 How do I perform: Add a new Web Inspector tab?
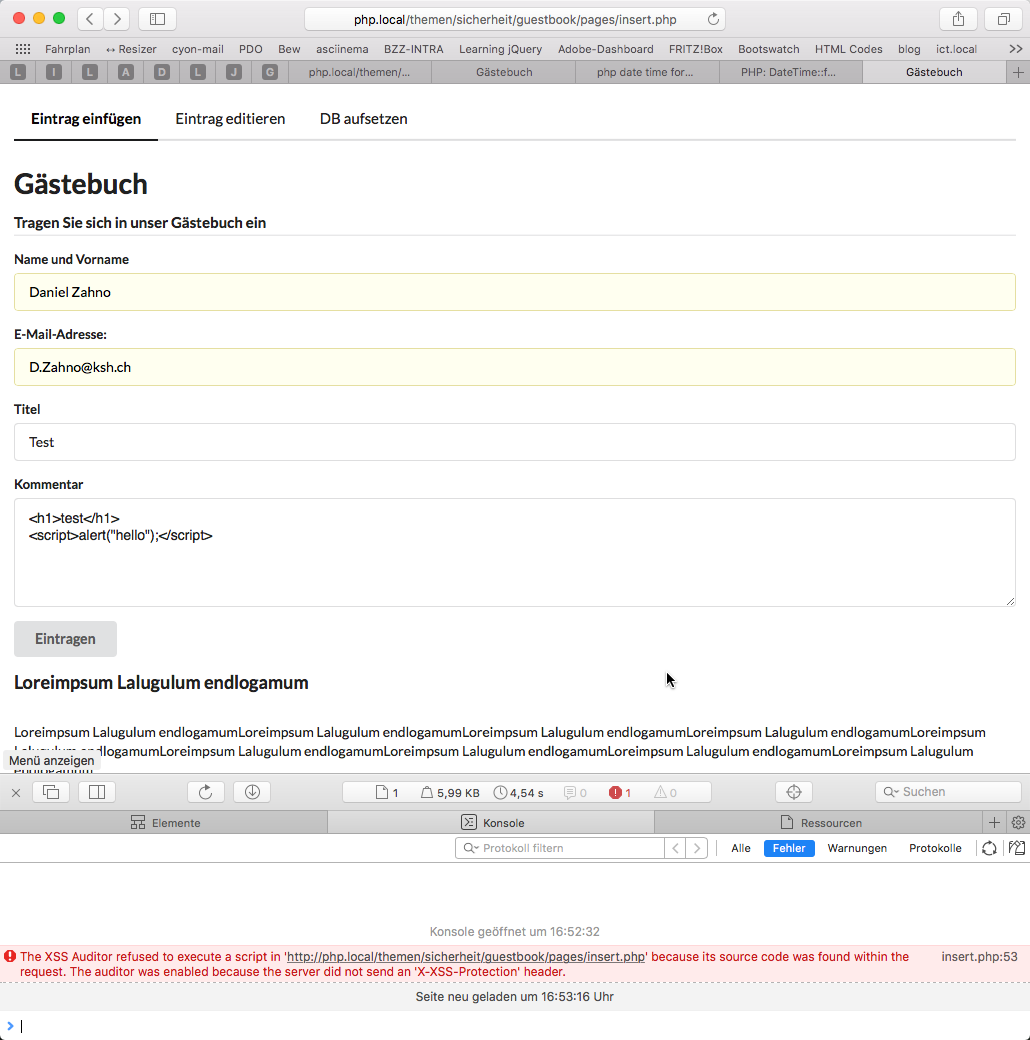pos(994,823)
